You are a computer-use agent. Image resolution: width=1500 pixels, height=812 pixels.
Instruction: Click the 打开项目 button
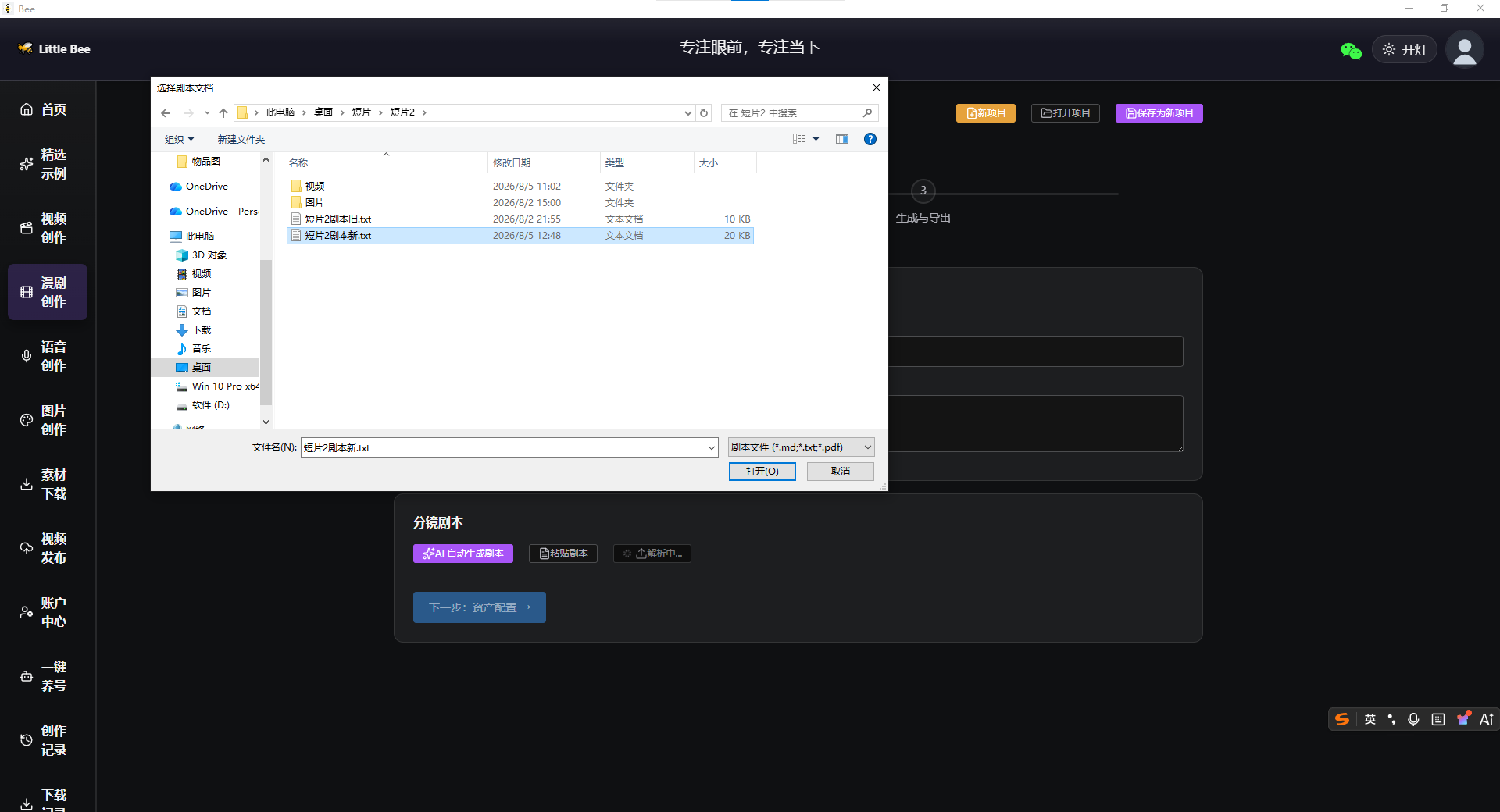click(x=1066, y=113)
